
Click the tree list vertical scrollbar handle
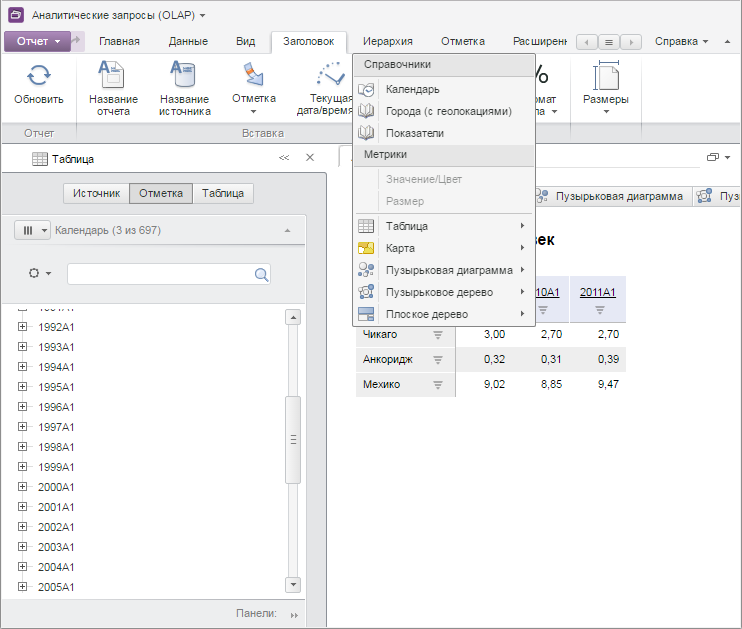click(x=293, y=438)
